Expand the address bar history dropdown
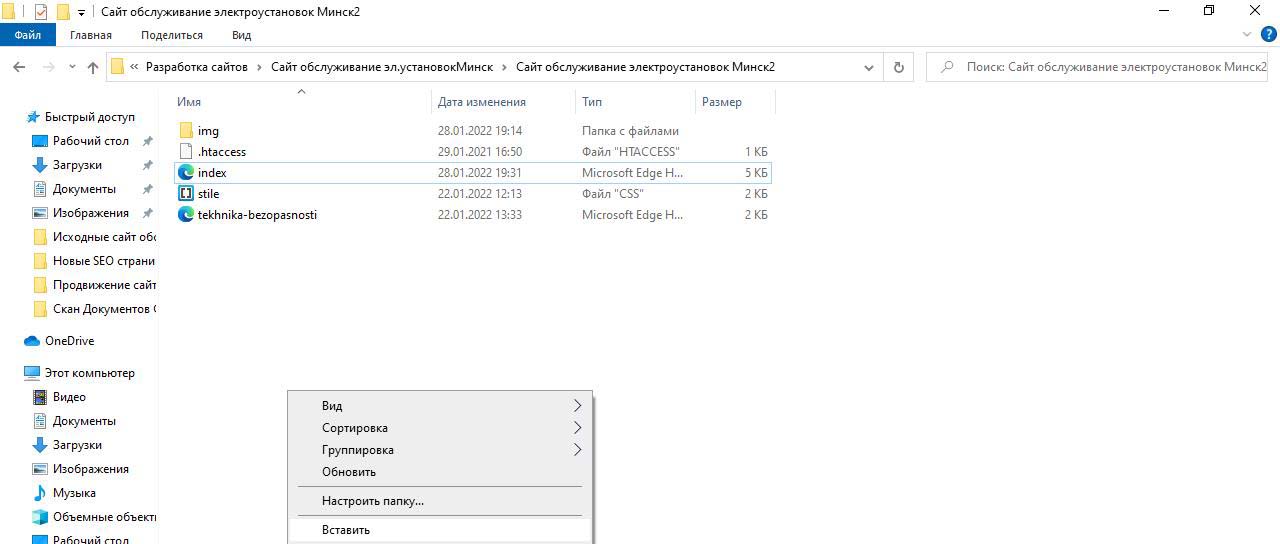The image size is (1280, 544). pos(868,67)
